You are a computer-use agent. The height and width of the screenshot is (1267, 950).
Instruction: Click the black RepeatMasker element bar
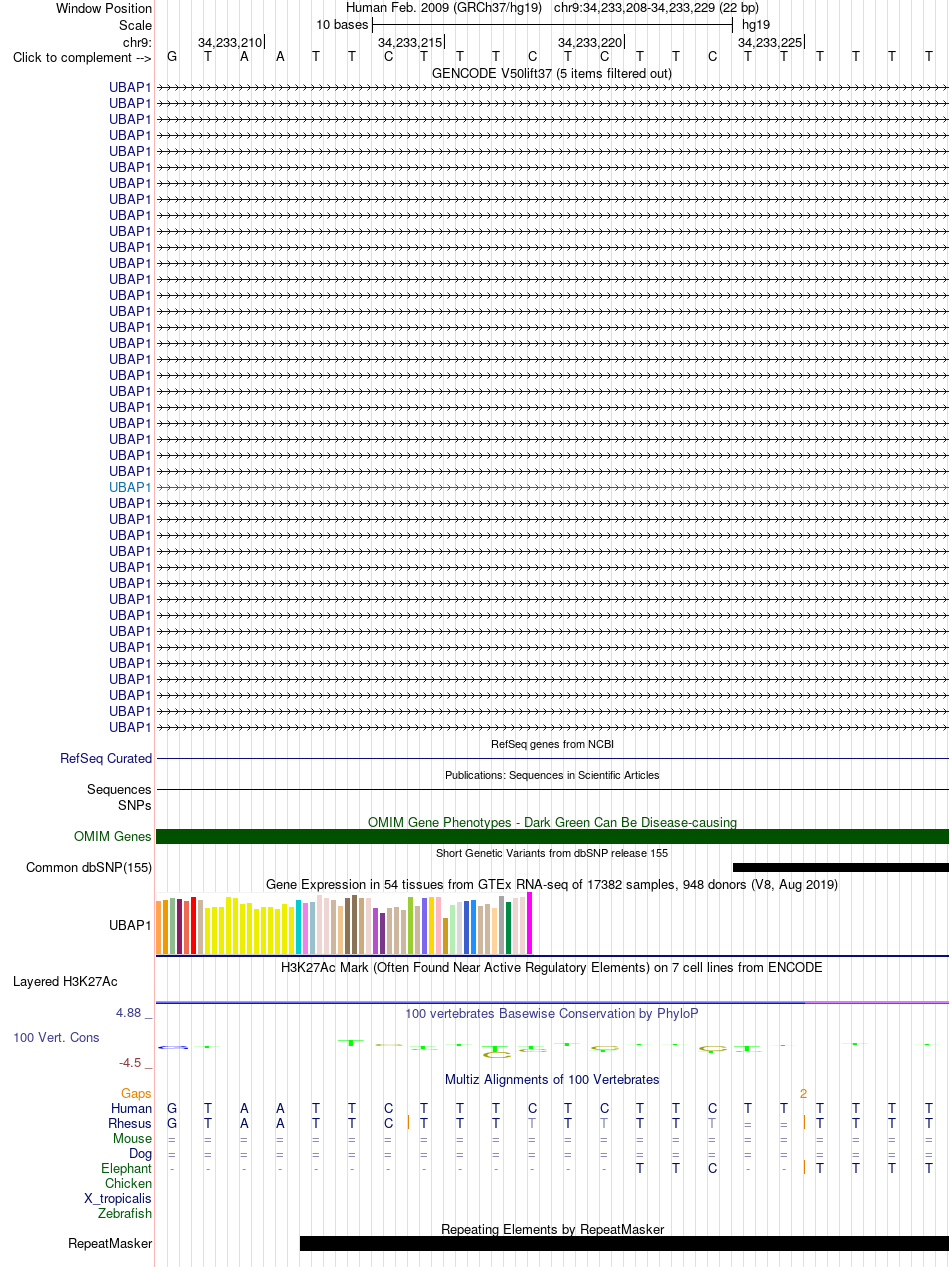(624, 1244)
